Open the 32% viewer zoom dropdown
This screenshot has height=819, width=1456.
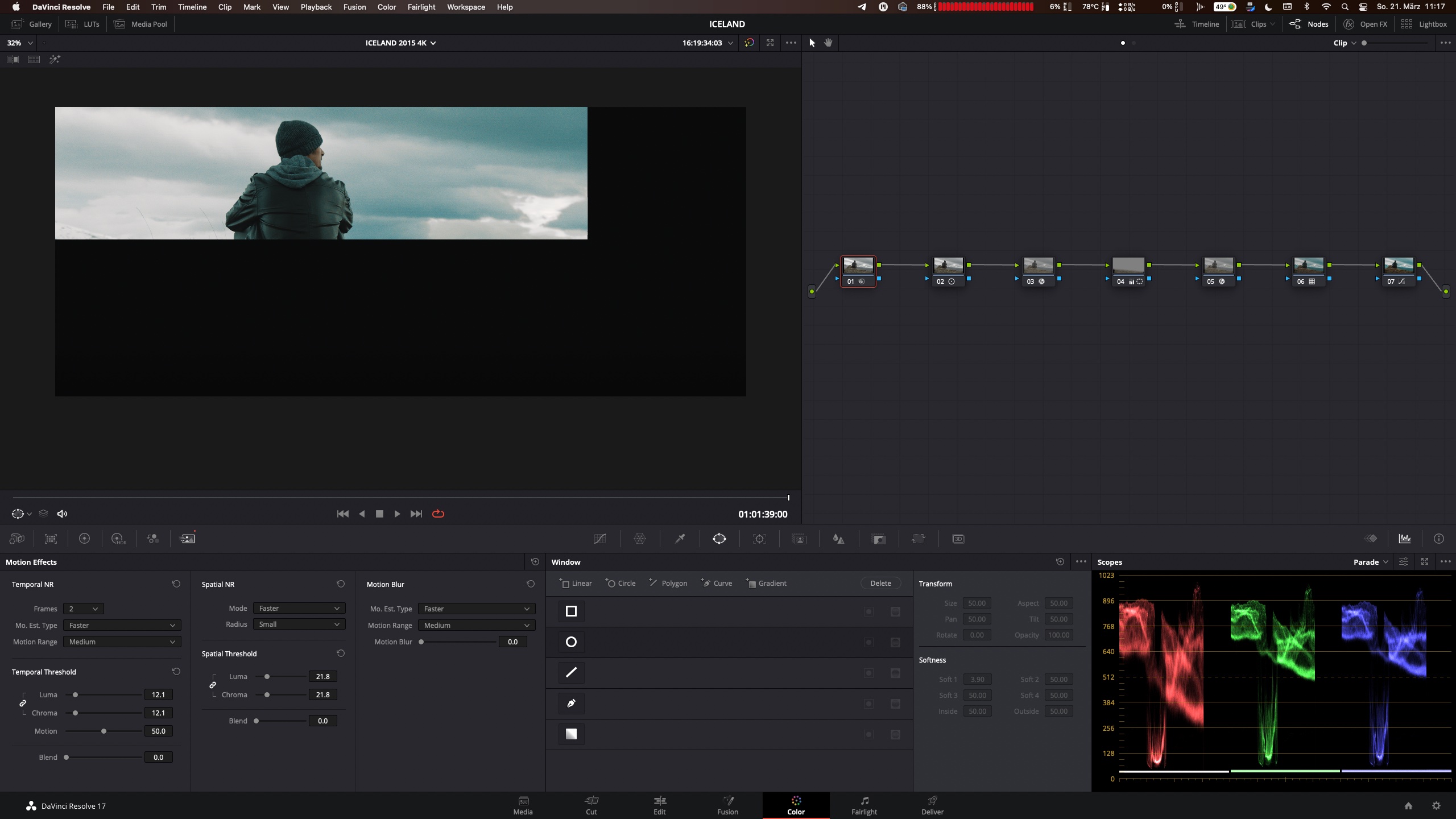coord(19,43)
